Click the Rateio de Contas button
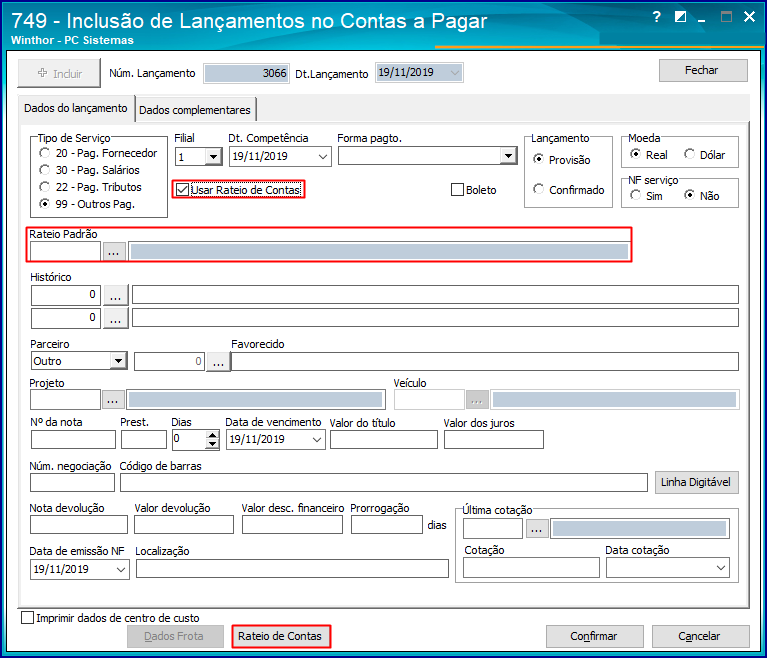Screen dimensions: 767x658 pyautogui.click(x=280, y=636)
